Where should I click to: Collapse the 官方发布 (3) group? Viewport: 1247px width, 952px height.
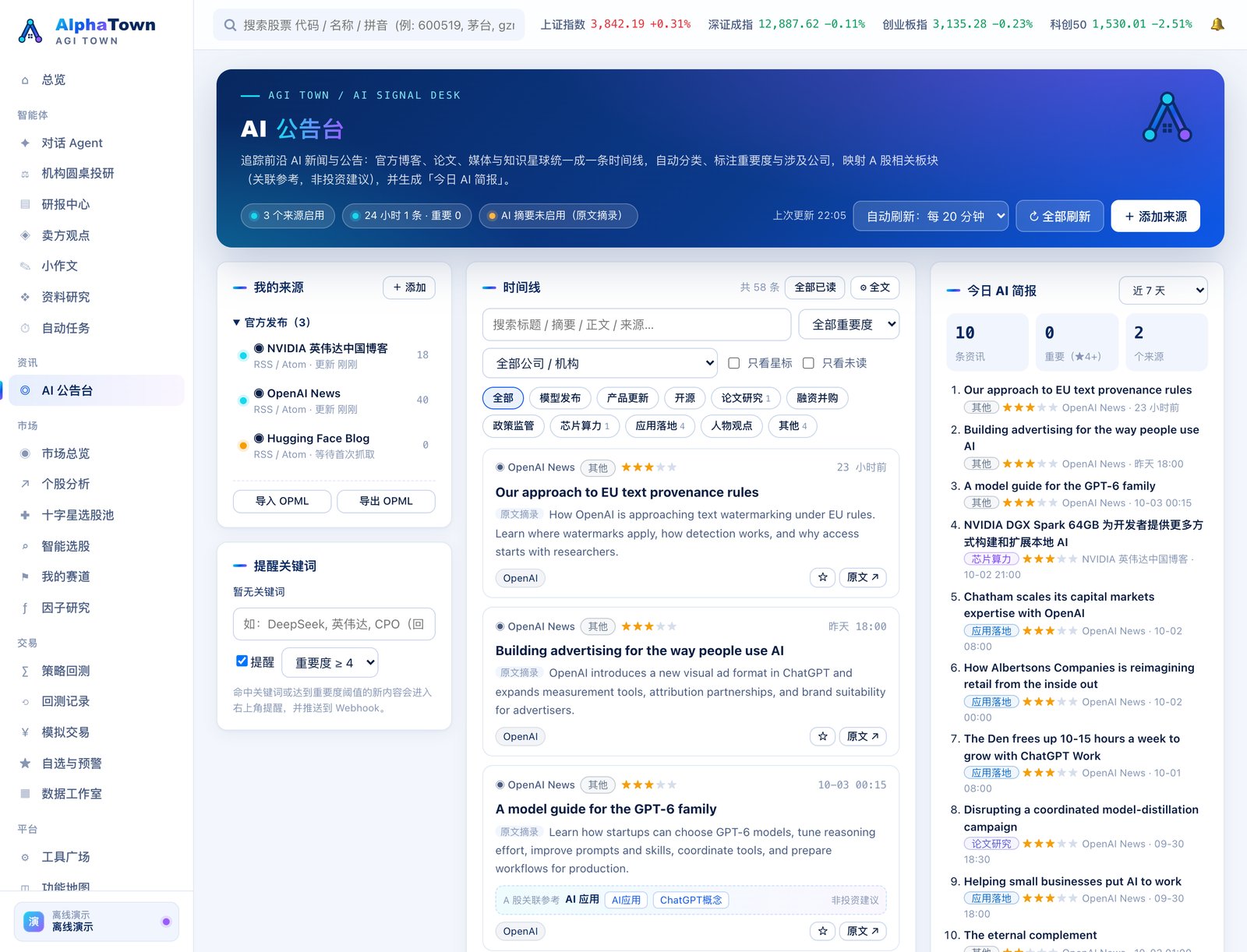(x=271, y=323)
